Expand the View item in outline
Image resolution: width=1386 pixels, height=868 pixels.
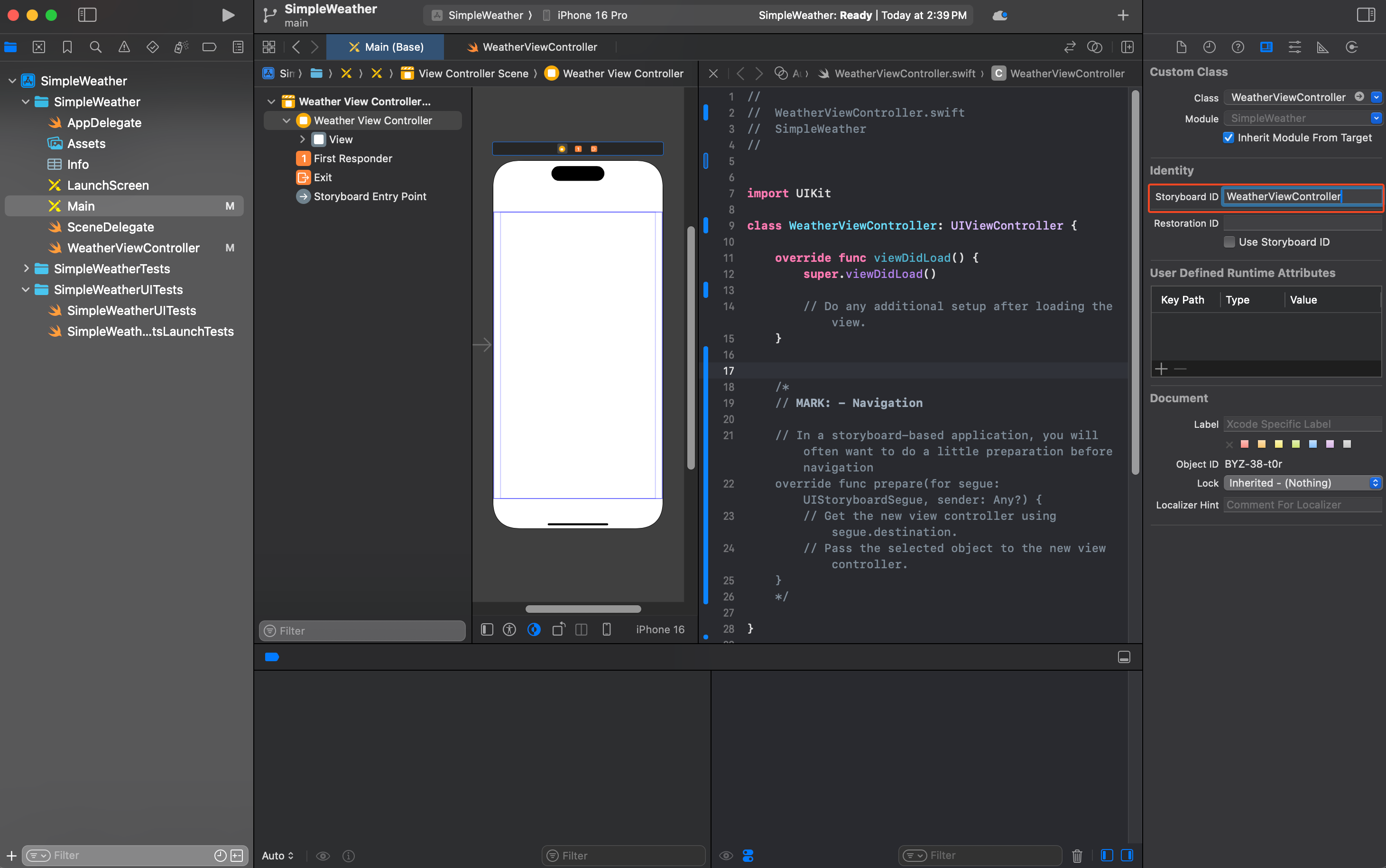pyautogui.click(x=302, y=139)
